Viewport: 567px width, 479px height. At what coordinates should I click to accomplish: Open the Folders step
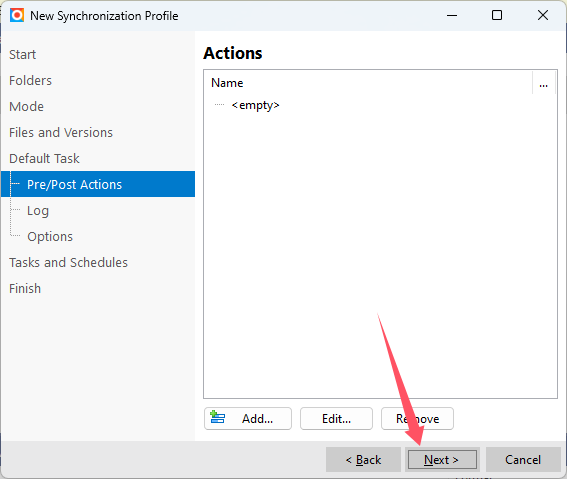[x=30, y=81]
